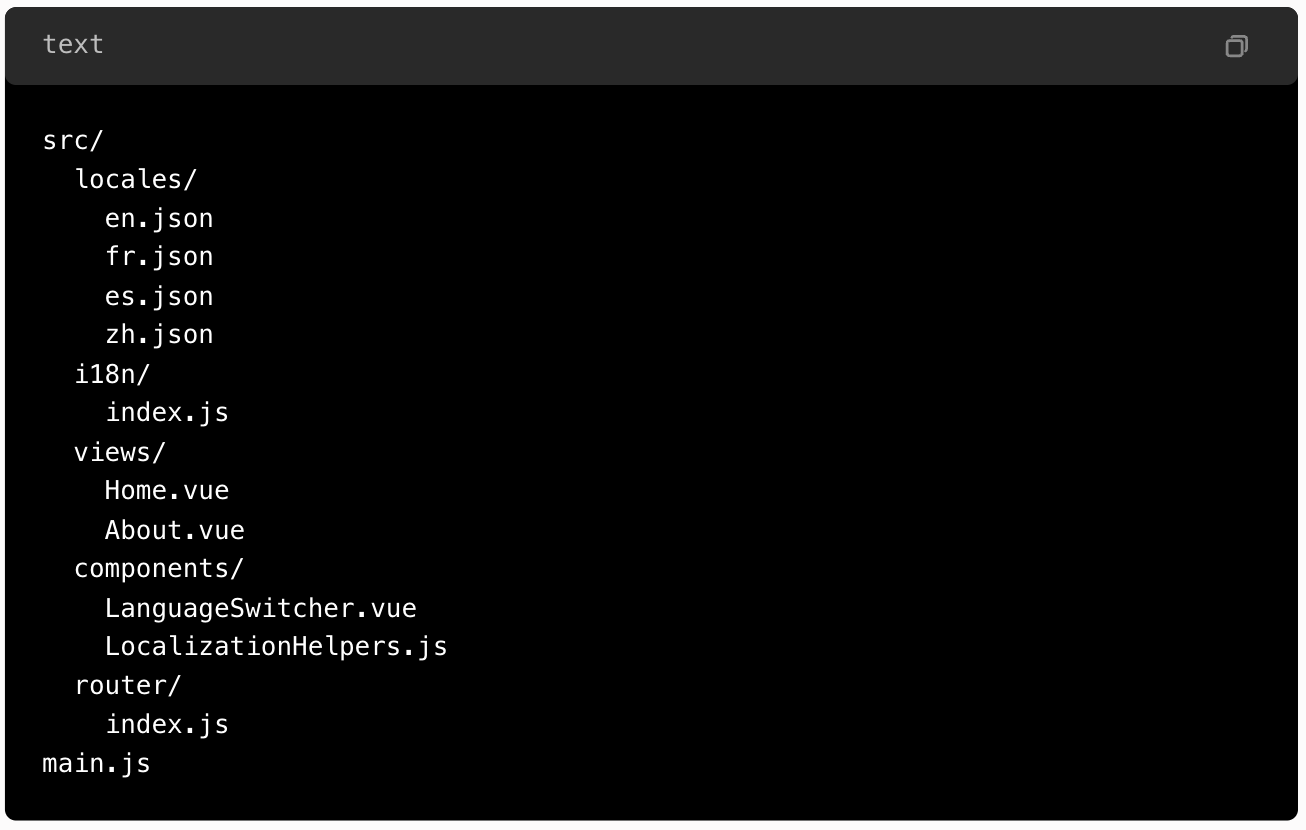The image size is (1306, 830).
Task: Click the router/ folder entry
Action: 128,686
